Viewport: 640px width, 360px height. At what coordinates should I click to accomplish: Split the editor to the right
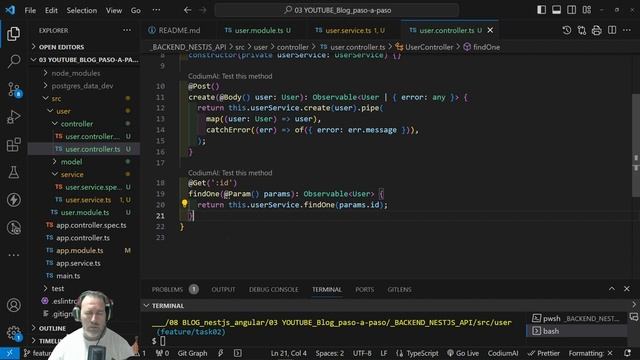612,30
